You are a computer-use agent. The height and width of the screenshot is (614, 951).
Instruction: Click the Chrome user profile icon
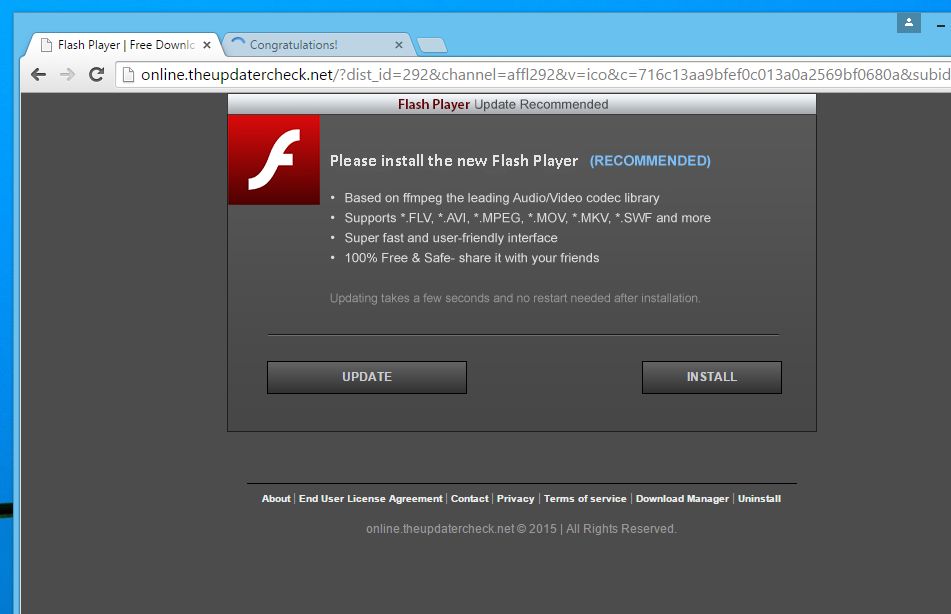click(x=909, y=23)
